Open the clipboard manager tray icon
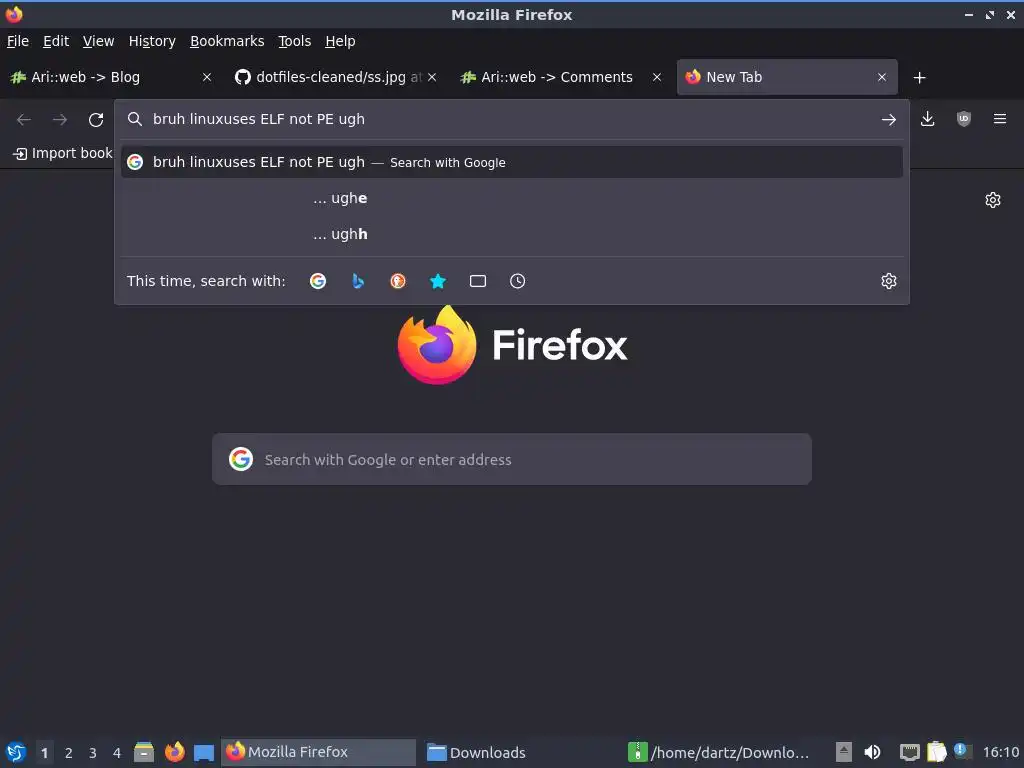 pos(936,752)
